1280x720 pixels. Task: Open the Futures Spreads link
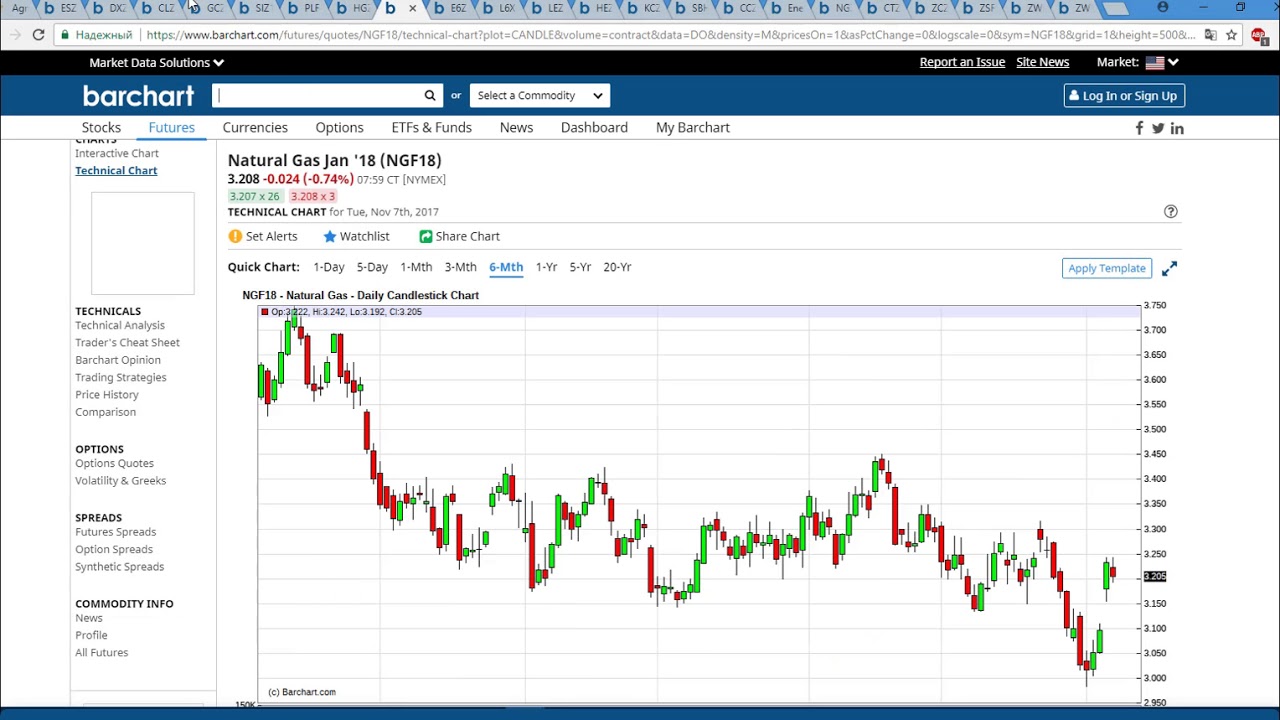coord(115,532)
